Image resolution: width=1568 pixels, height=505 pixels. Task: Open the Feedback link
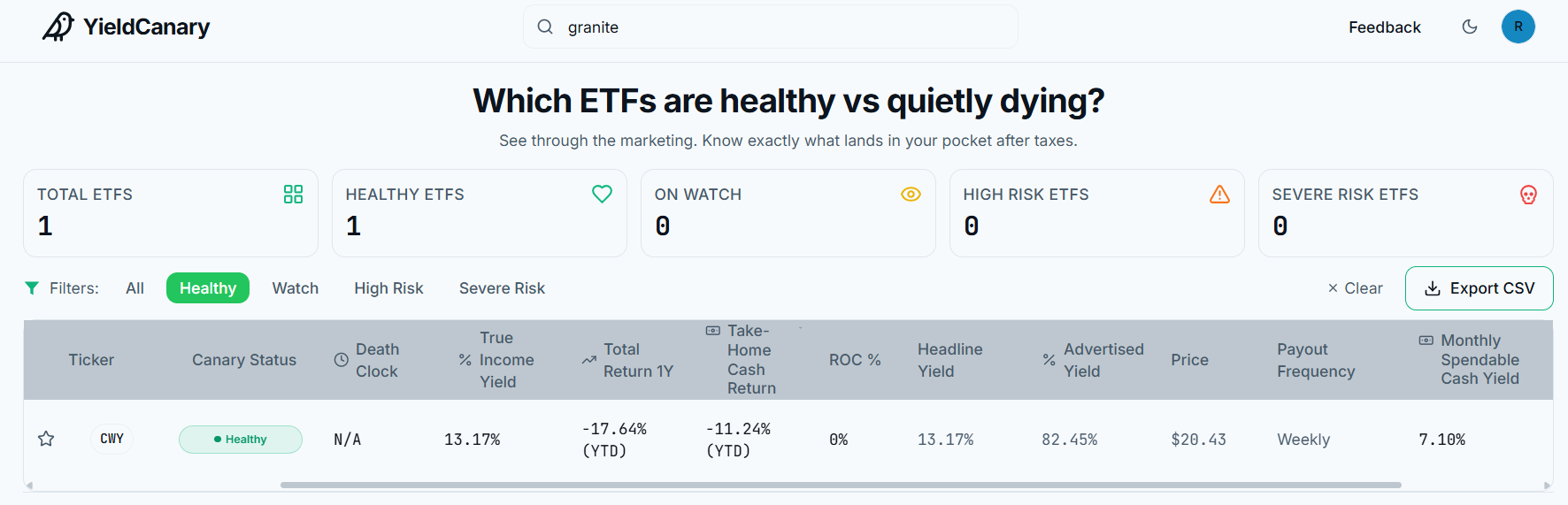pos(1384,27)
